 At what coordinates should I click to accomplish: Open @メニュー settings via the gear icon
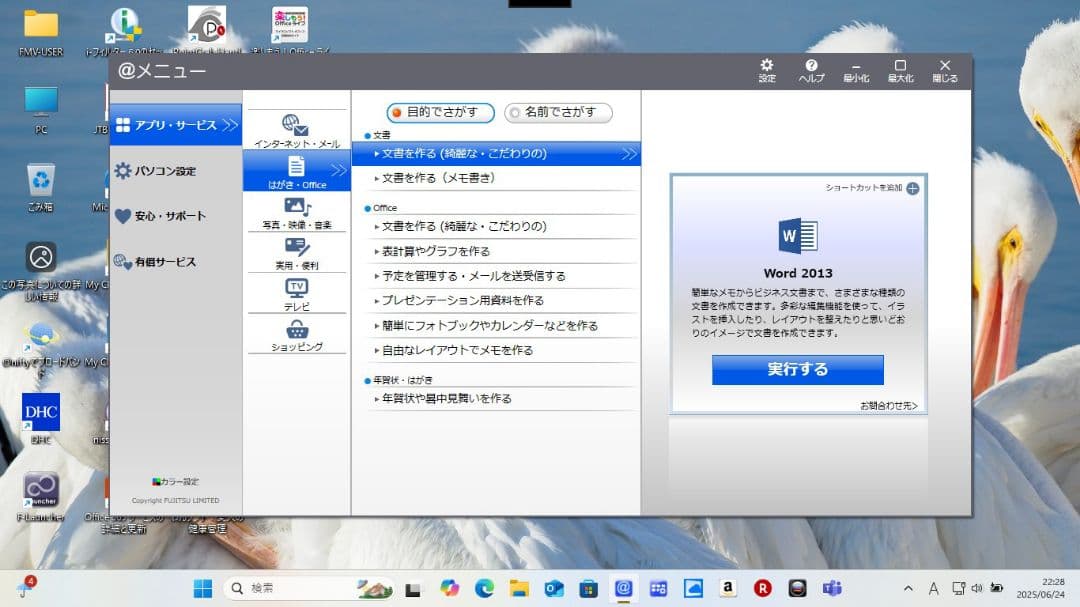coord(766,68)
